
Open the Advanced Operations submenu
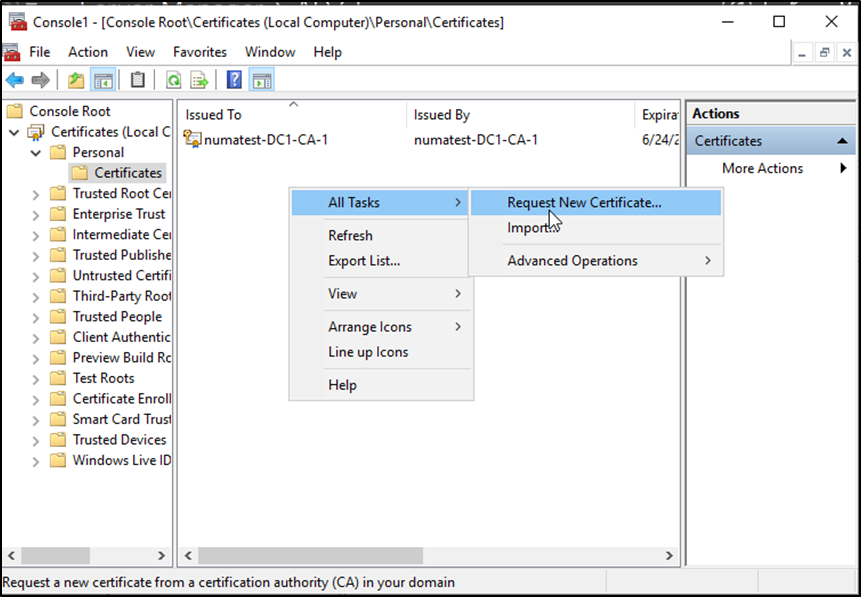[x=572, y=261]
